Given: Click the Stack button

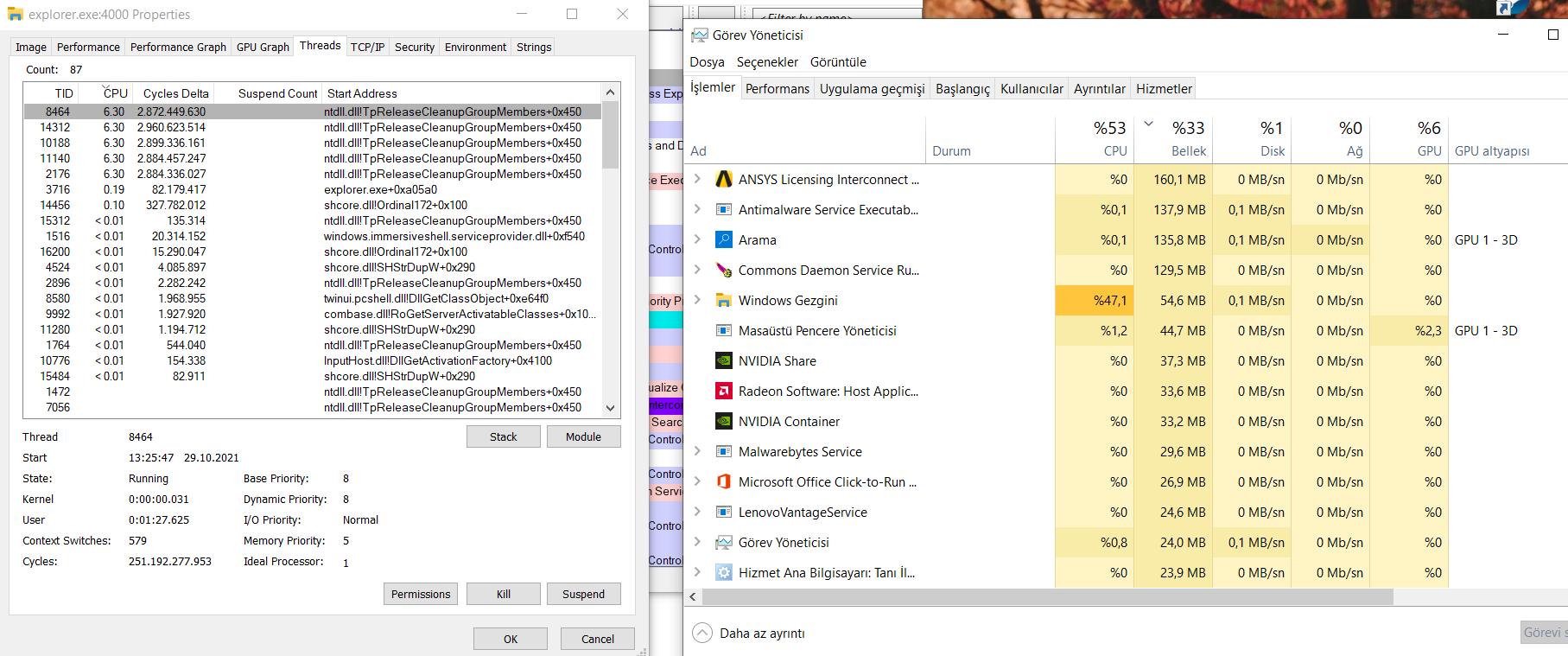Looking at the screenshot, I should click(x=504, y=437).
